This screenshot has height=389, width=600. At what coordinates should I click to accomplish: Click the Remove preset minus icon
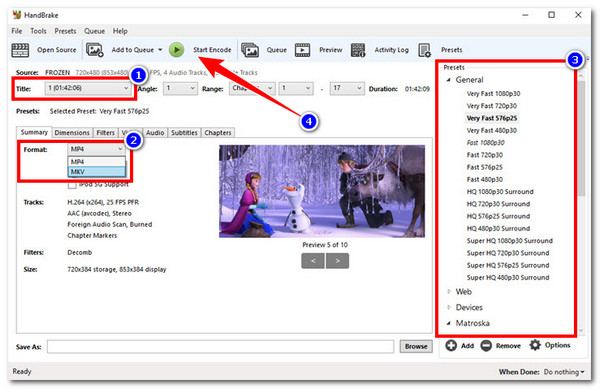[486, 345]
